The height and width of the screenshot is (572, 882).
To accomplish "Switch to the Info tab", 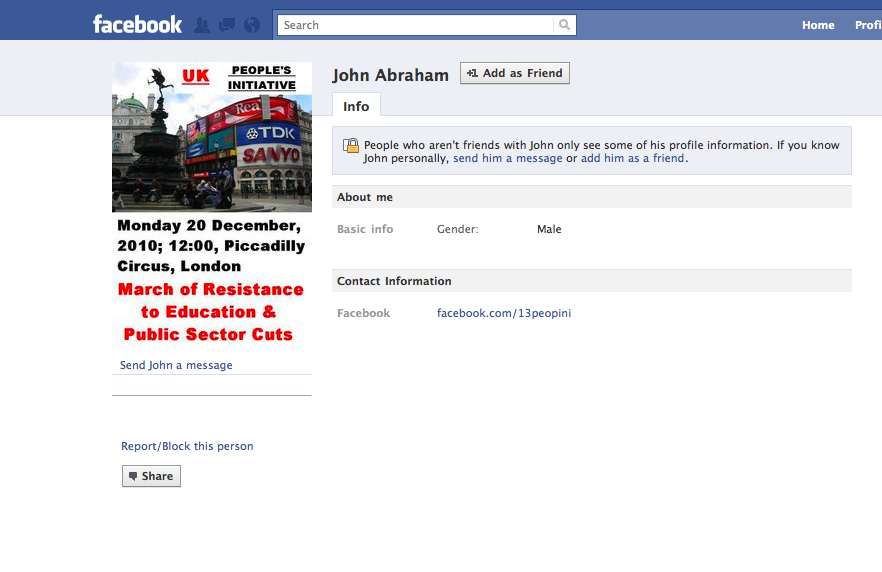I will 356,106.
